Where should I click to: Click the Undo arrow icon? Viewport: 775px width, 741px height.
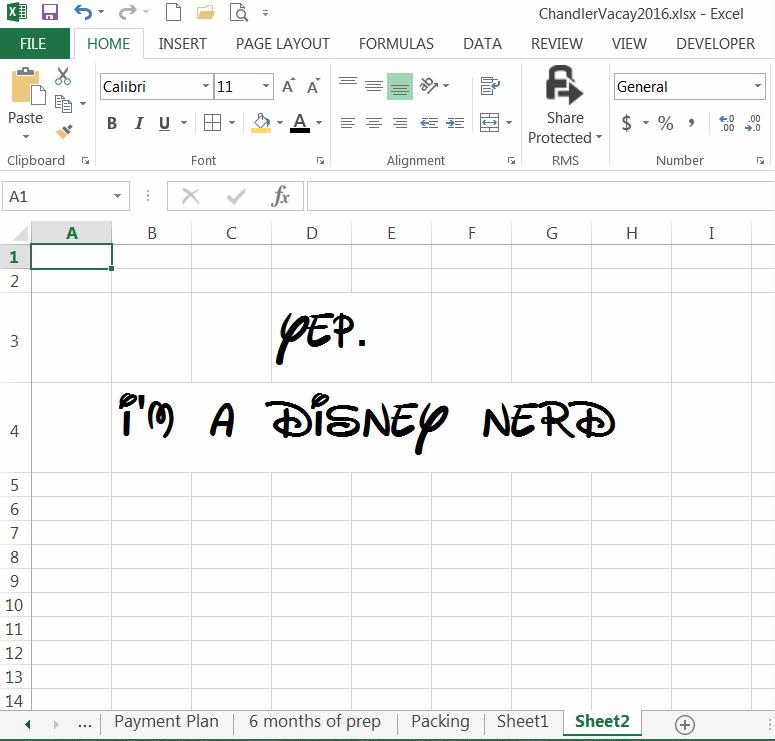point(83,12)
